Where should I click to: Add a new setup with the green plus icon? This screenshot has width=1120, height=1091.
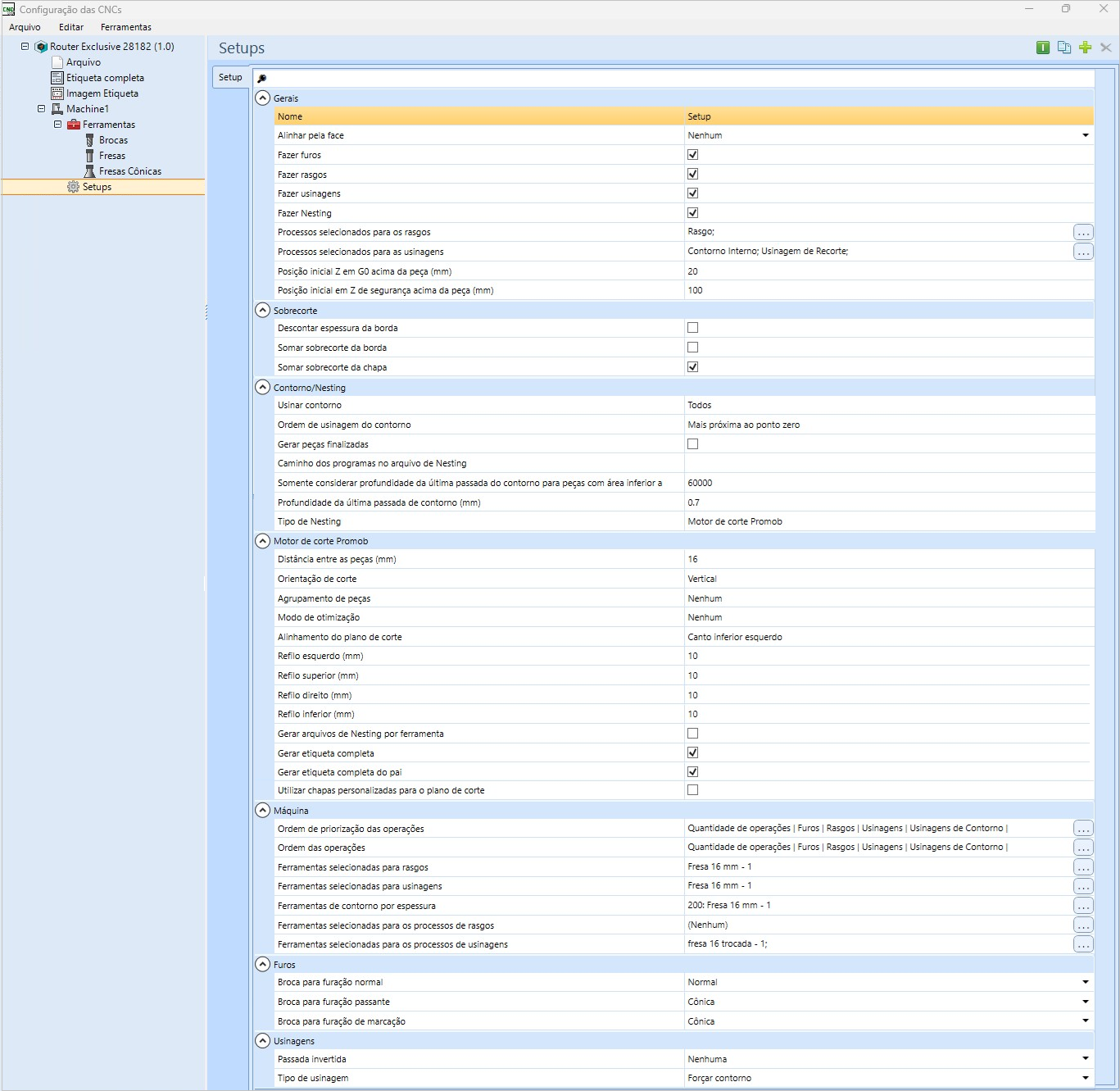(1086, 48)
